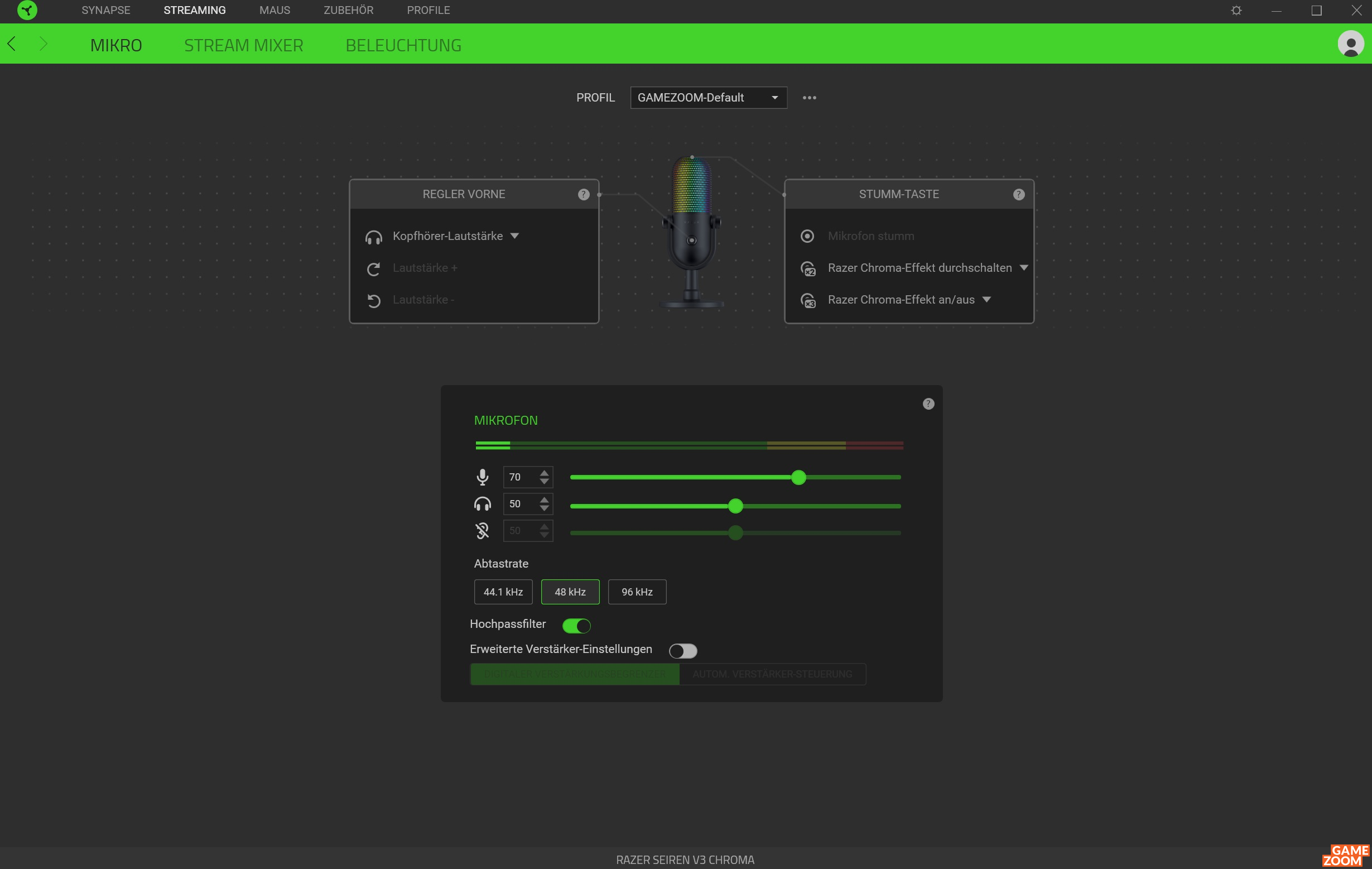Click the Lautstärke + action
The height and width of the screenshot is (869, 1372).
pos(425,268)
